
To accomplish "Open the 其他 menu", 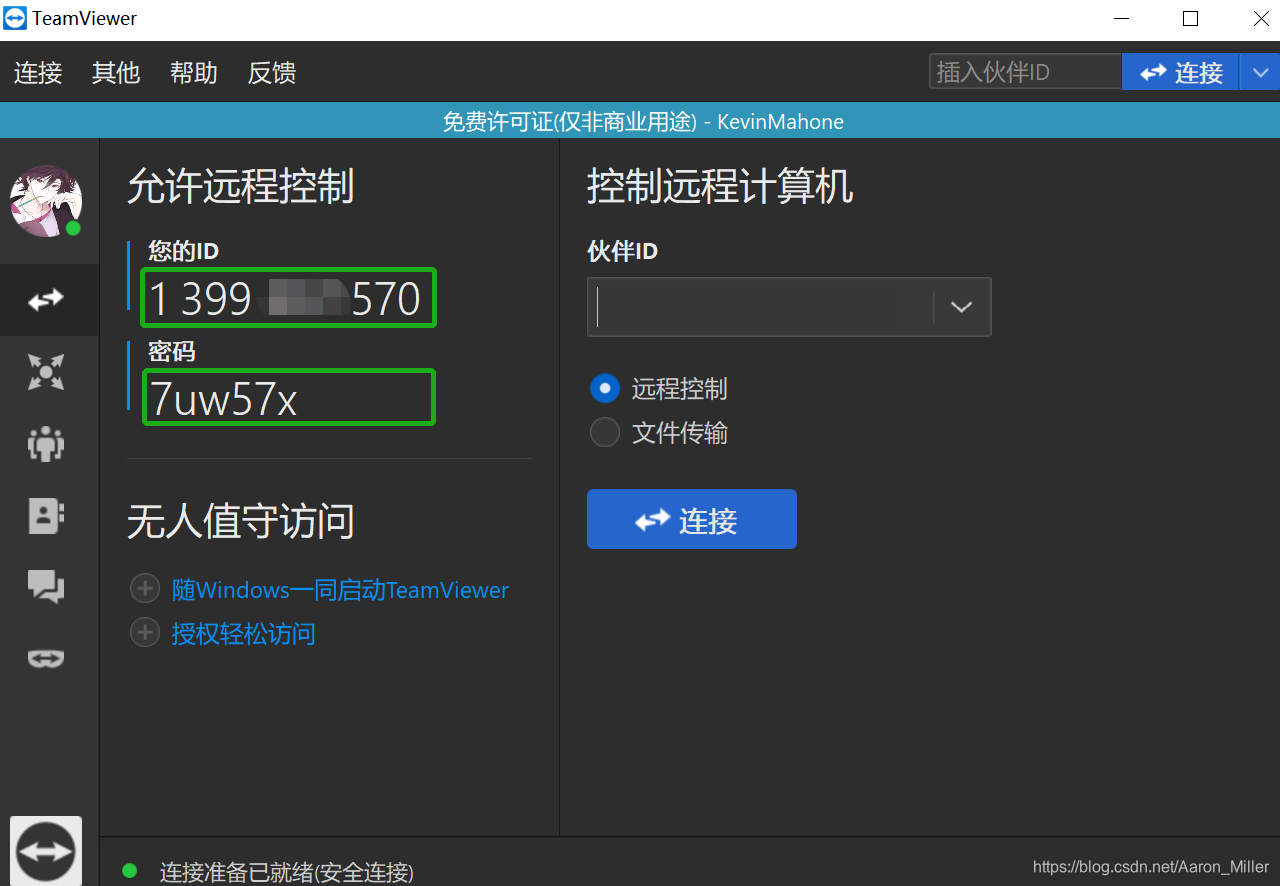I will click(x=116, y=72).
